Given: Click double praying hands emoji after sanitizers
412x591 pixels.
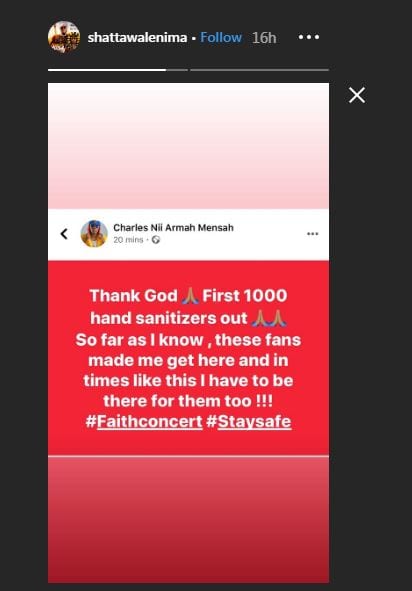Looking at the screenshot, I should (269, 318).
